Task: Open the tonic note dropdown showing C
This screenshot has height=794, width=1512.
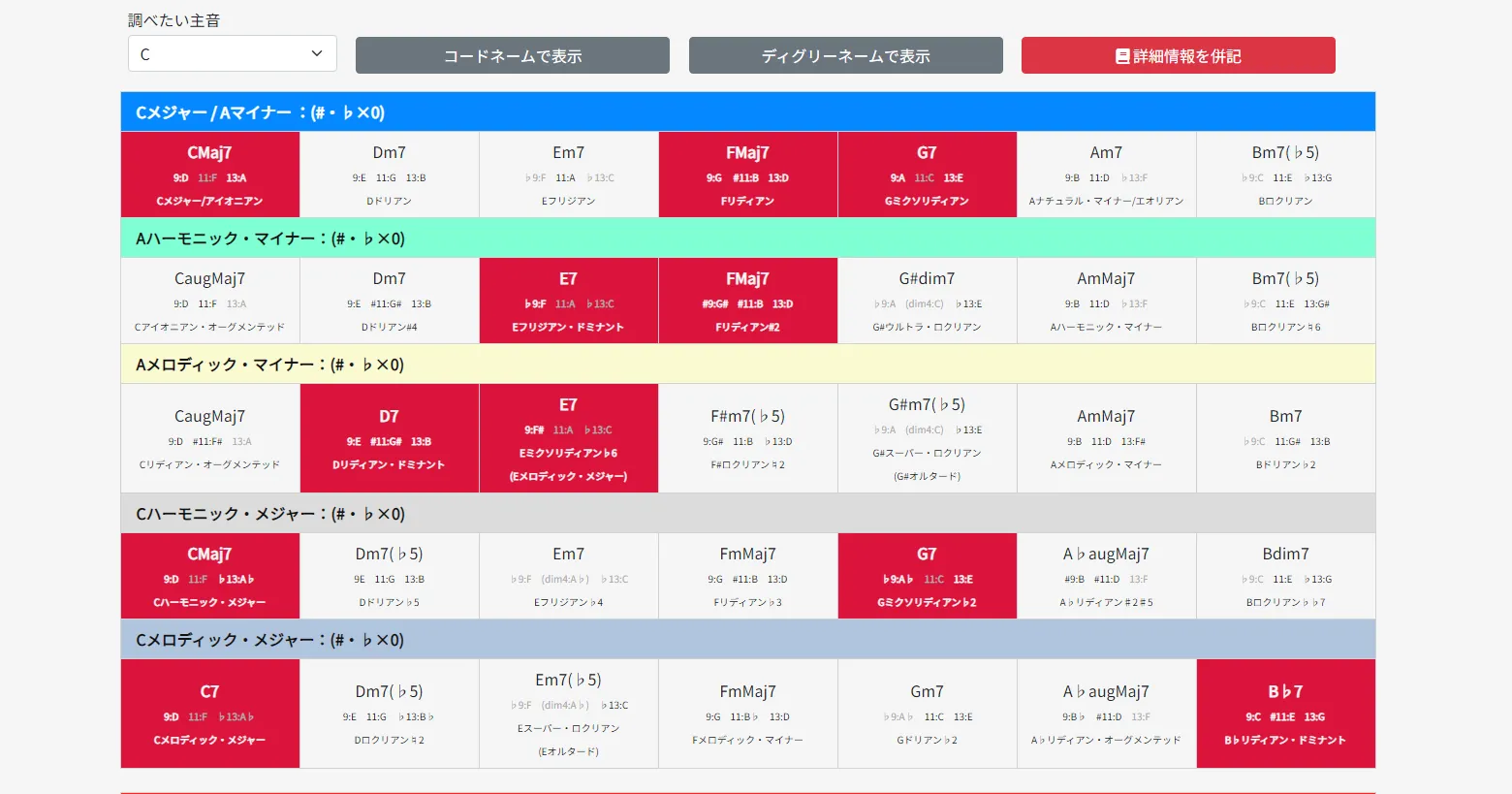Action: 233,53
